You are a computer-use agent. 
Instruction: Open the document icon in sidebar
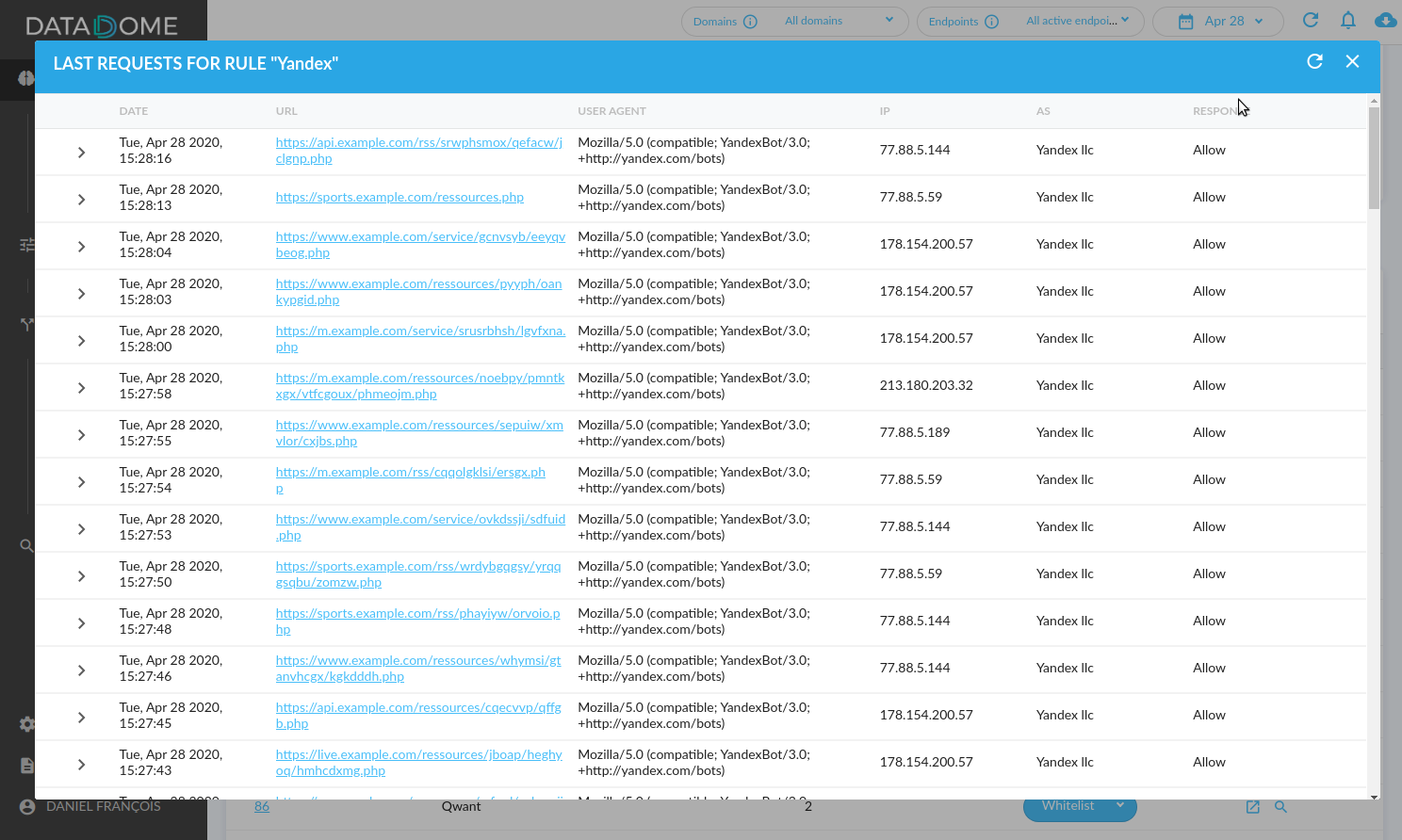[x=27, y=766]
